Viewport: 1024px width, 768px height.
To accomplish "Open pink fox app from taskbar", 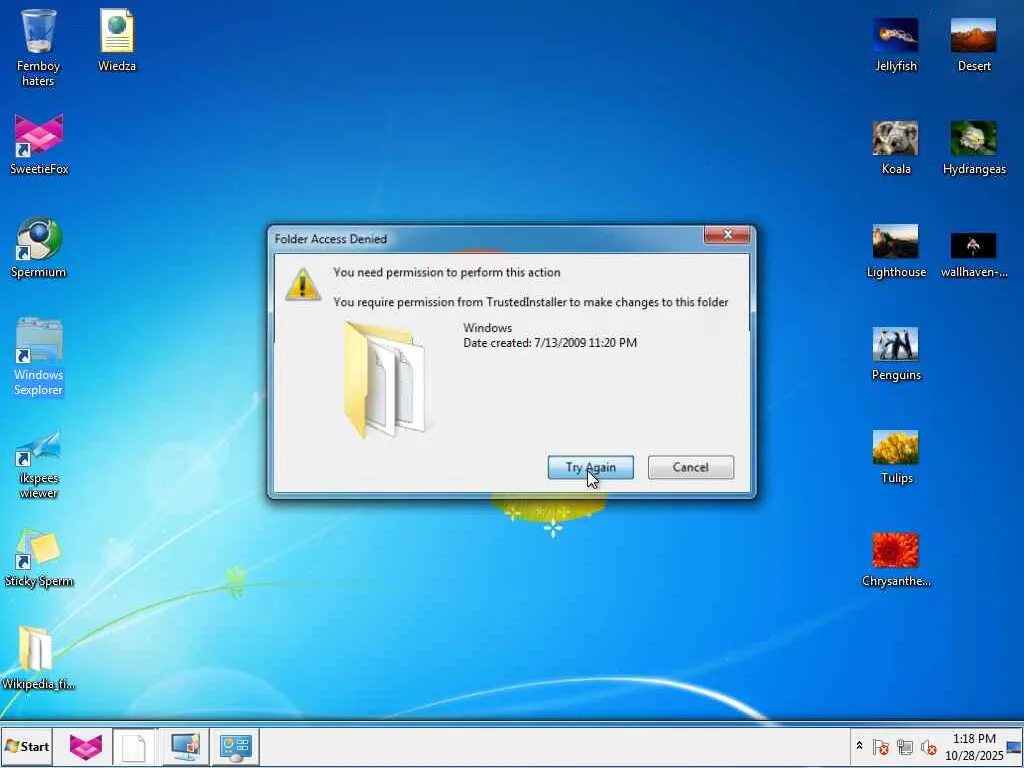I will [x=86, y=746].
